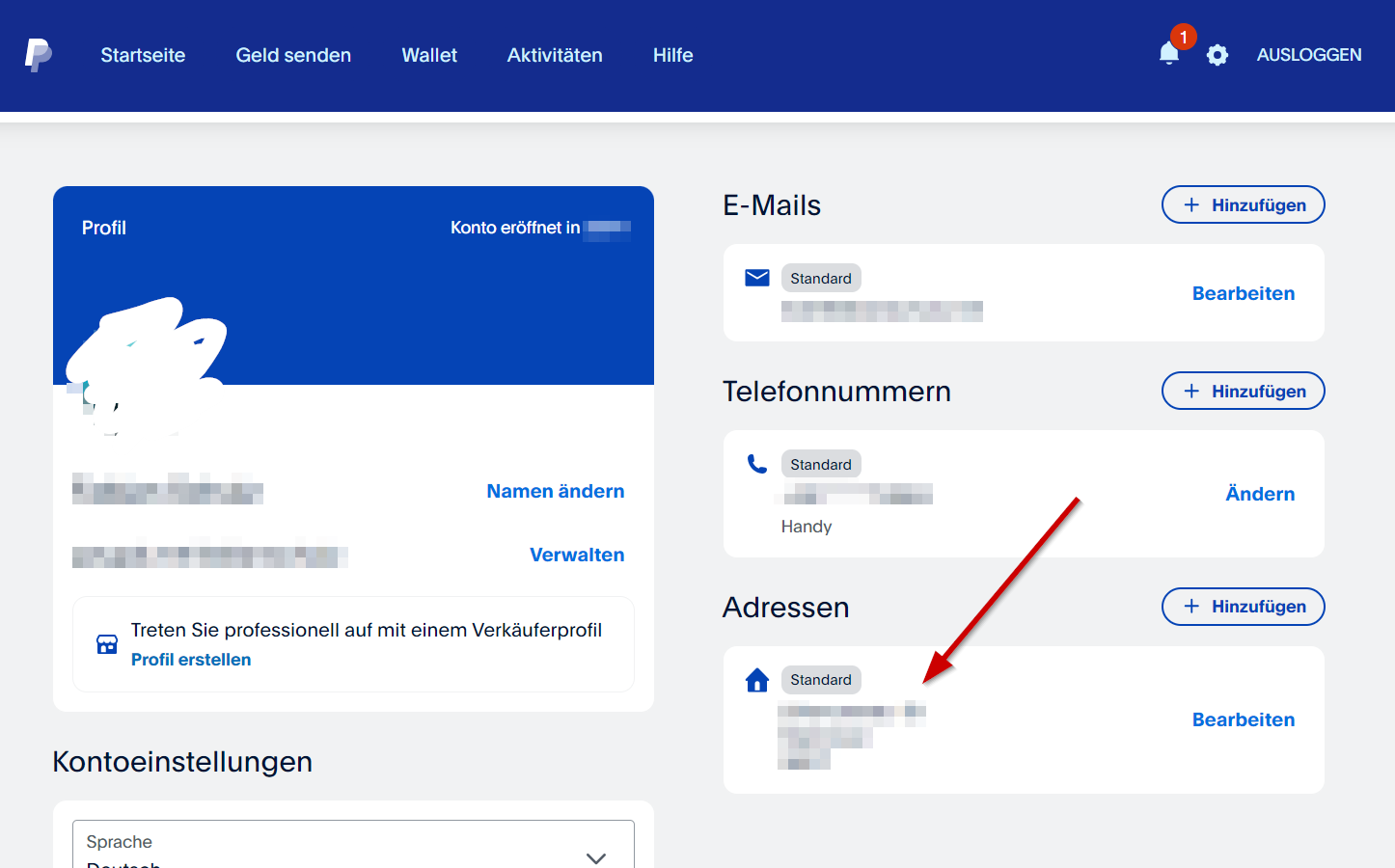Viewport: 1395px width, 868px height.
Task: Click the Telefonnummern section heading
Action: (836, 392)
